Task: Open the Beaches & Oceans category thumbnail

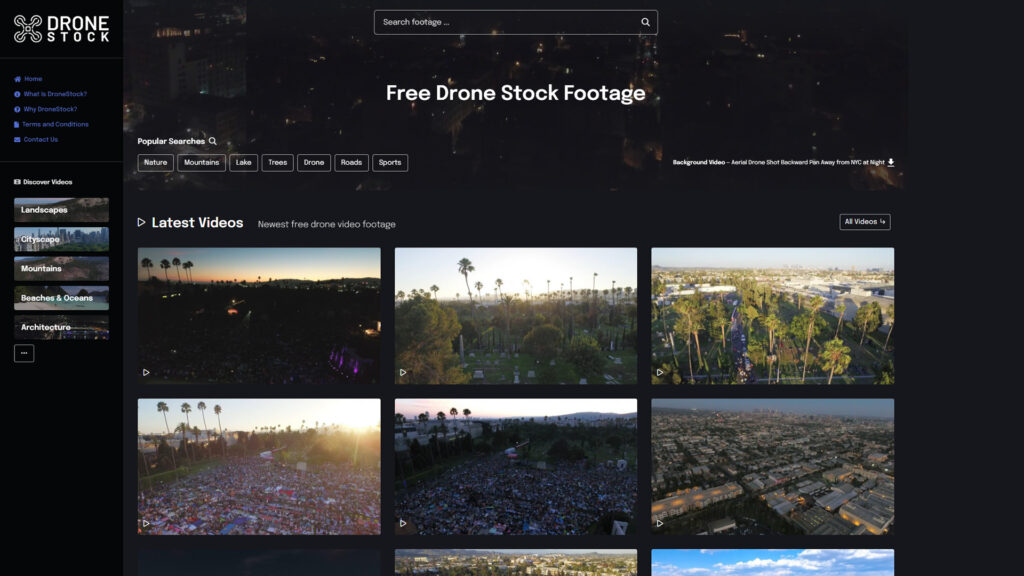Action: 61,297
